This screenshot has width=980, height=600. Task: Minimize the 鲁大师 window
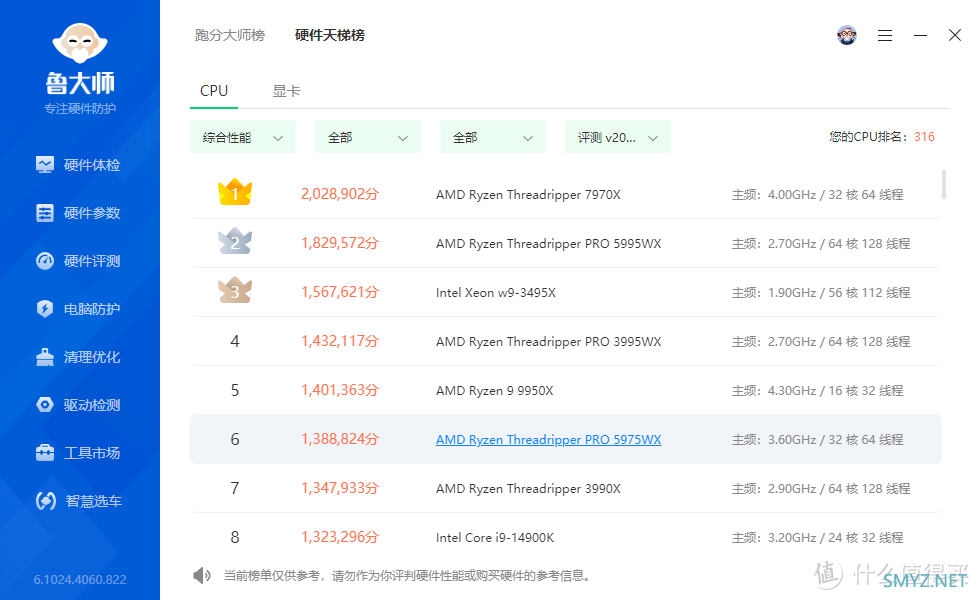pos(921,36)
